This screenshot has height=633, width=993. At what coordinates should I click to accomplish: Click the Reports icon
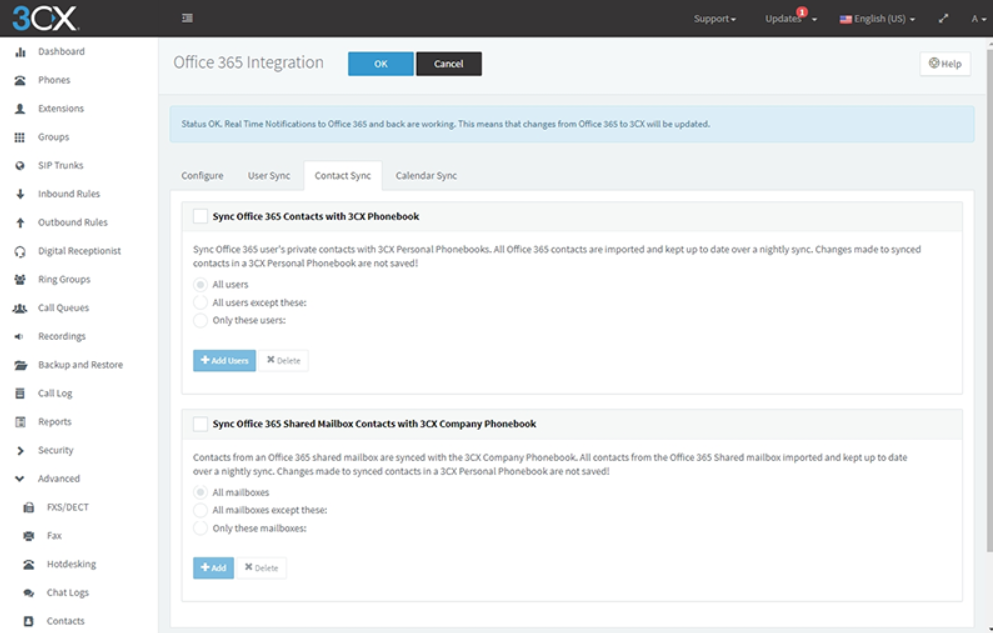point(20,422)
